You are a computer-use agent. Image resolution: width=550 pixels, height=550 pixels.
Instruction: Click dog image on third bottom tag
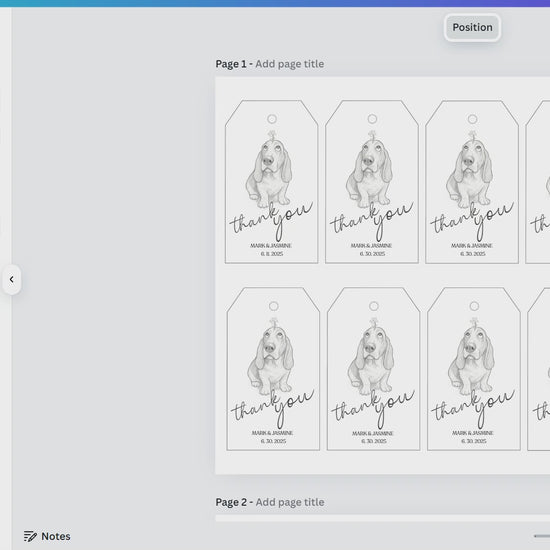coord(471,357)
